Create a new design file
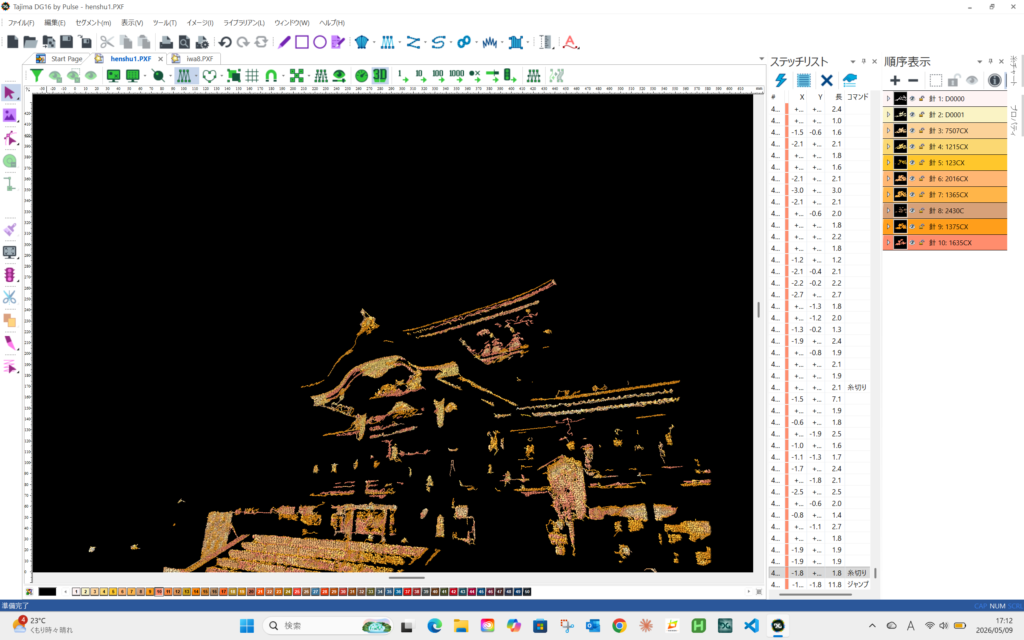The height and width of the screenshot is (640, 1024). tap(12, 42)
